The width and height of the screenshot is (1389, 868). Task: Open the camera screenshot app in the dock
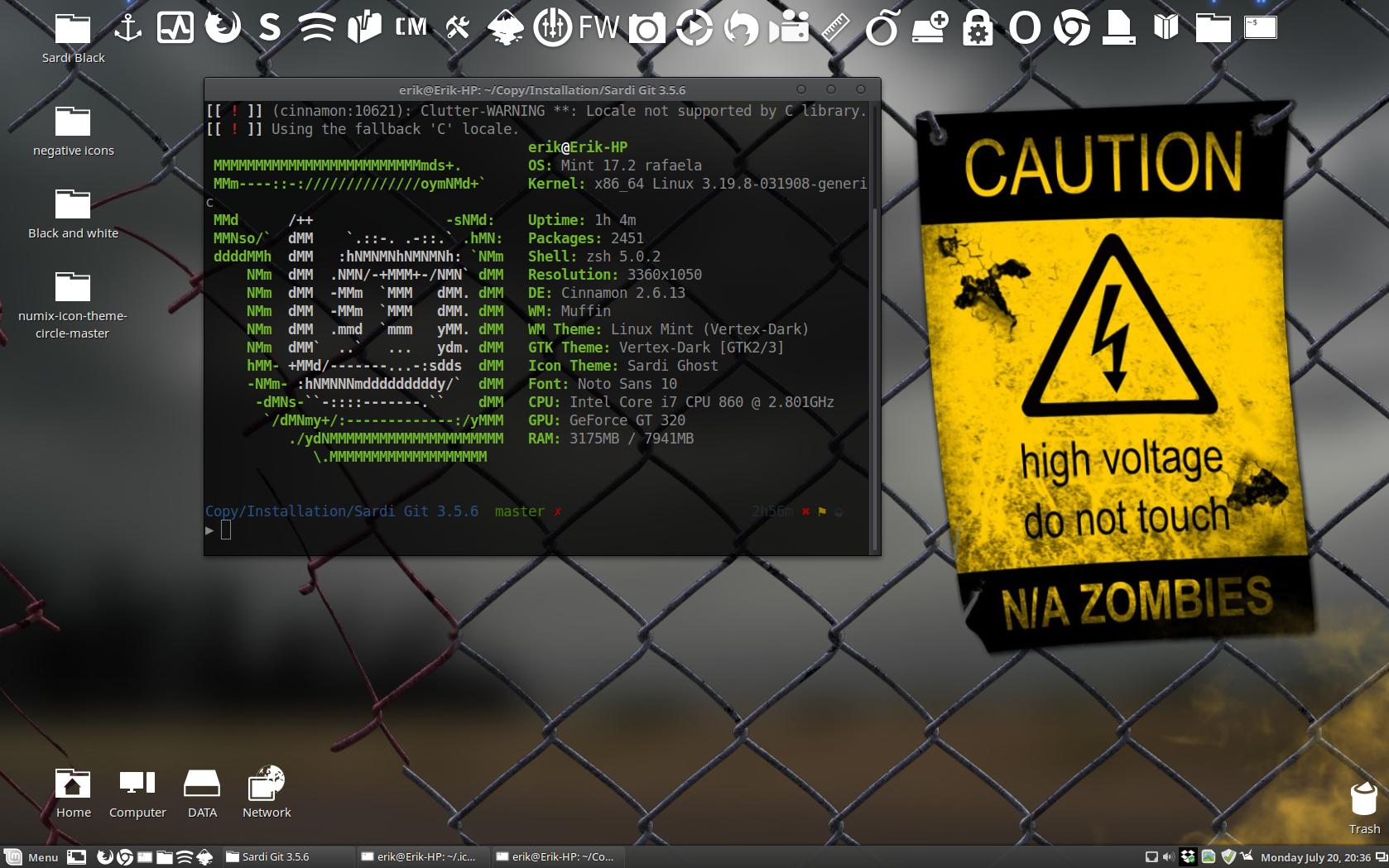[x=646, y=28]
